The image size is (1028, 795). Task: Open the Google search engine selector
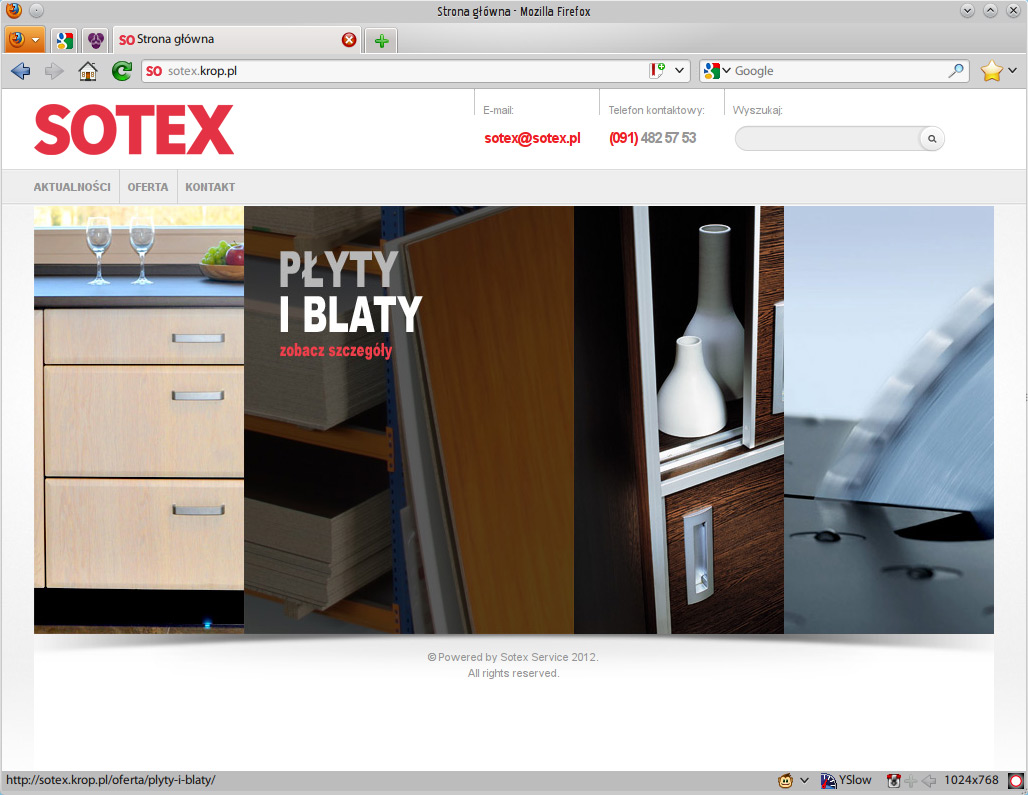tap(717, 71)
